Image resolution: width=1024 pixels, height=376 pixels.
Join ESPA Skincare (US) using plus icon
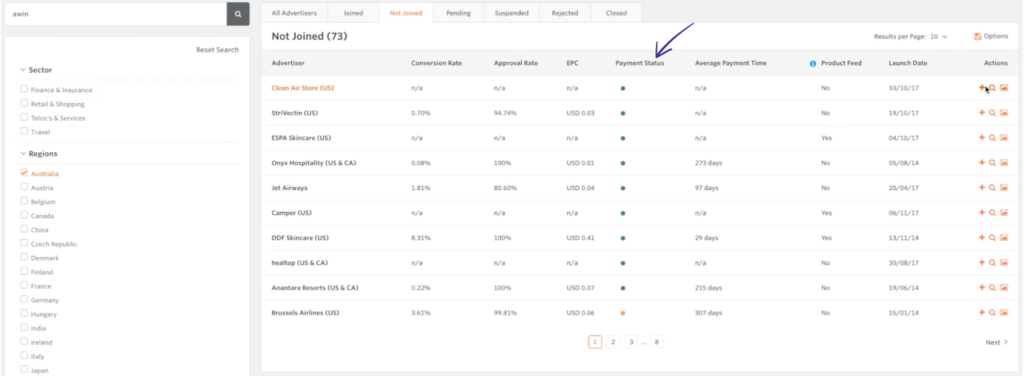click(982, 138)
